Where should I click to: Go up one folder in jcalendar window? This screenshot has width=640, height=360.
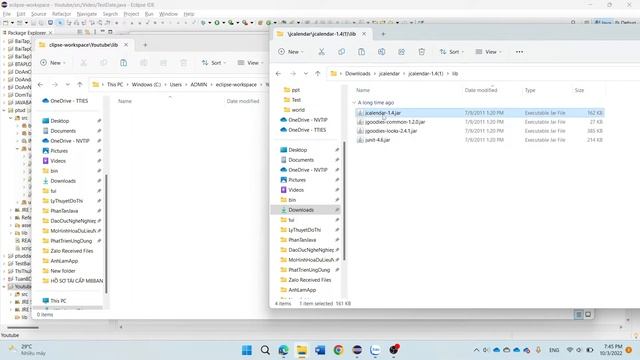(318, 73)
